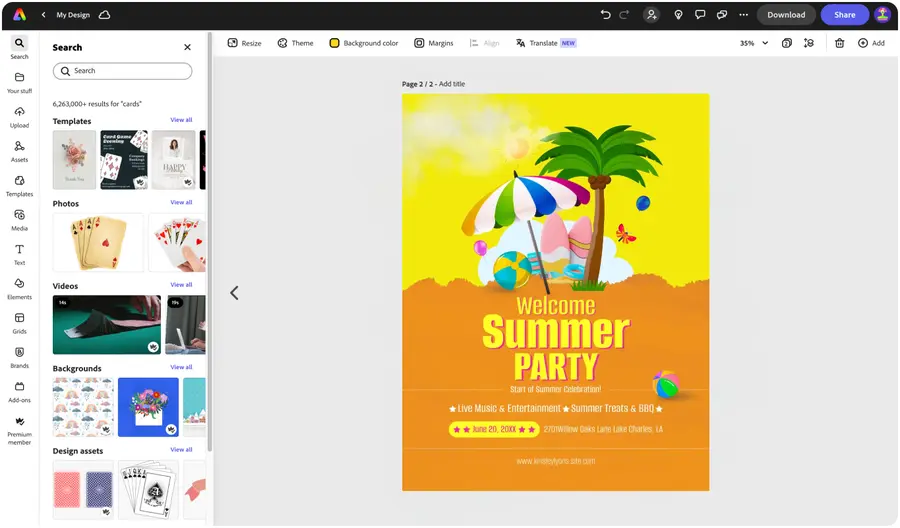Image resolution: width=900 pixels, height=528 pixels.
Task: Click the Align toolbar option
Action: (484, 43)
